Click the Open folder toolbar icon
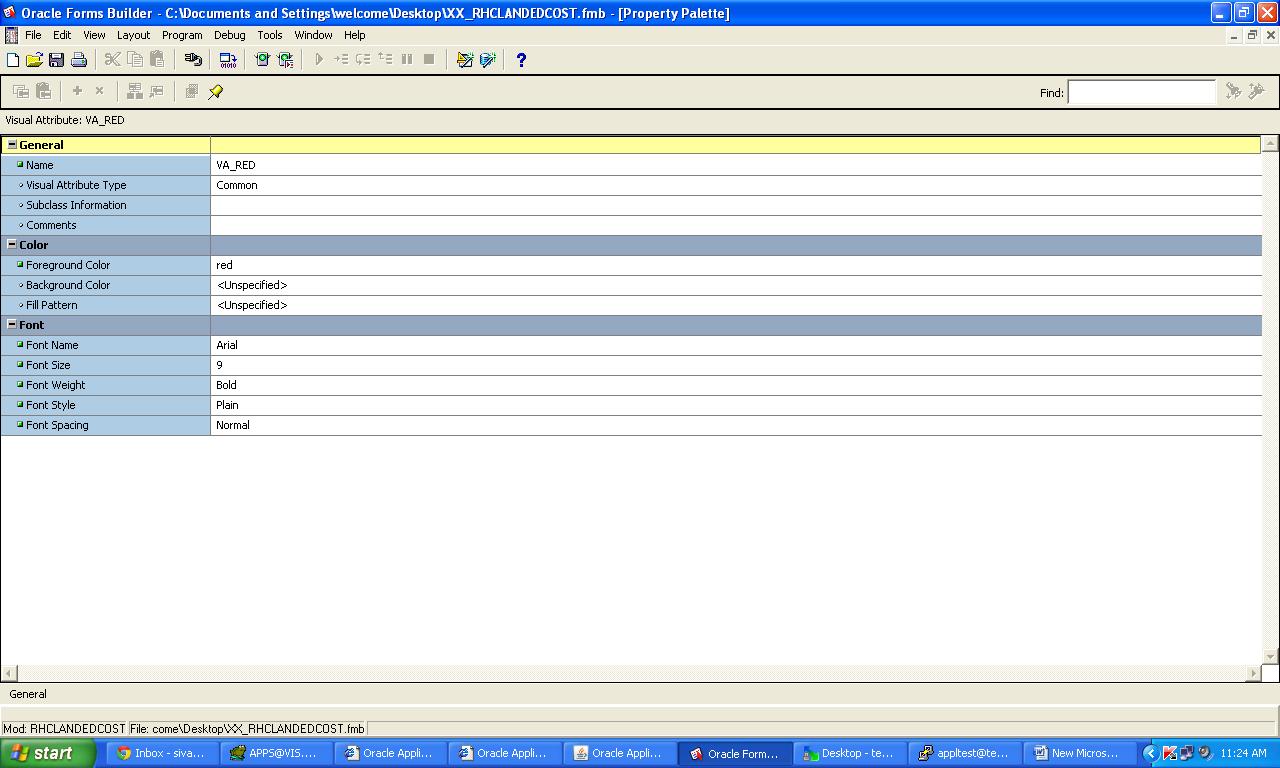1280x768 pixels. [34, 60]
